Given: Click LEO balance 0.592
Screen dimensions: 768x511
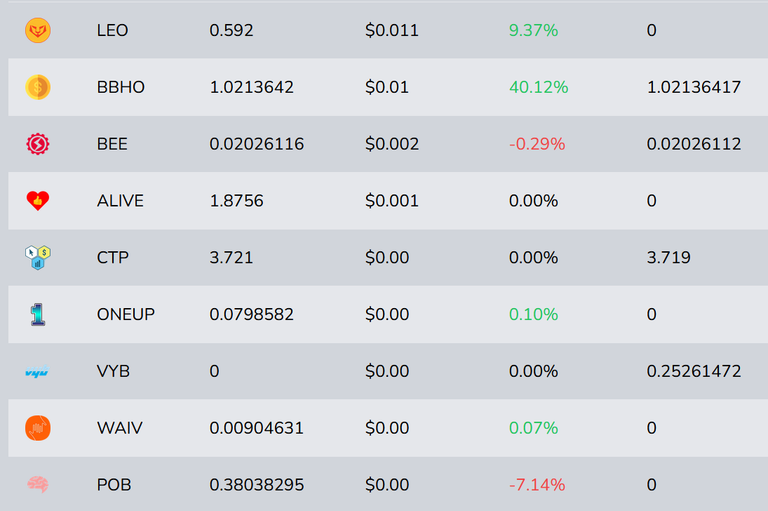Looking at the screenshot, I should [x=231, y=30].
